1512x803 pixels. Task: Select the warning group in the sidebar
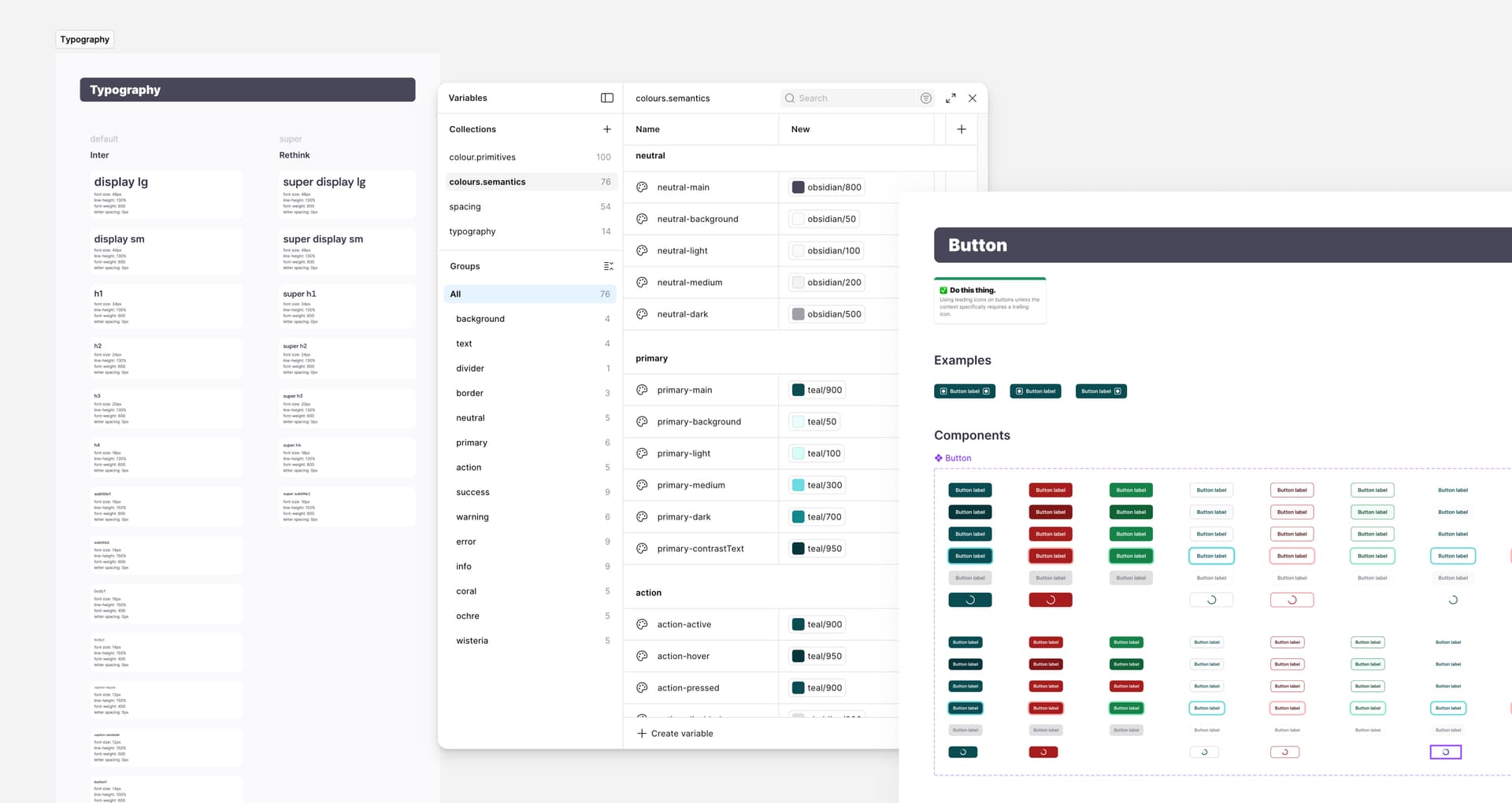[472, 516]
